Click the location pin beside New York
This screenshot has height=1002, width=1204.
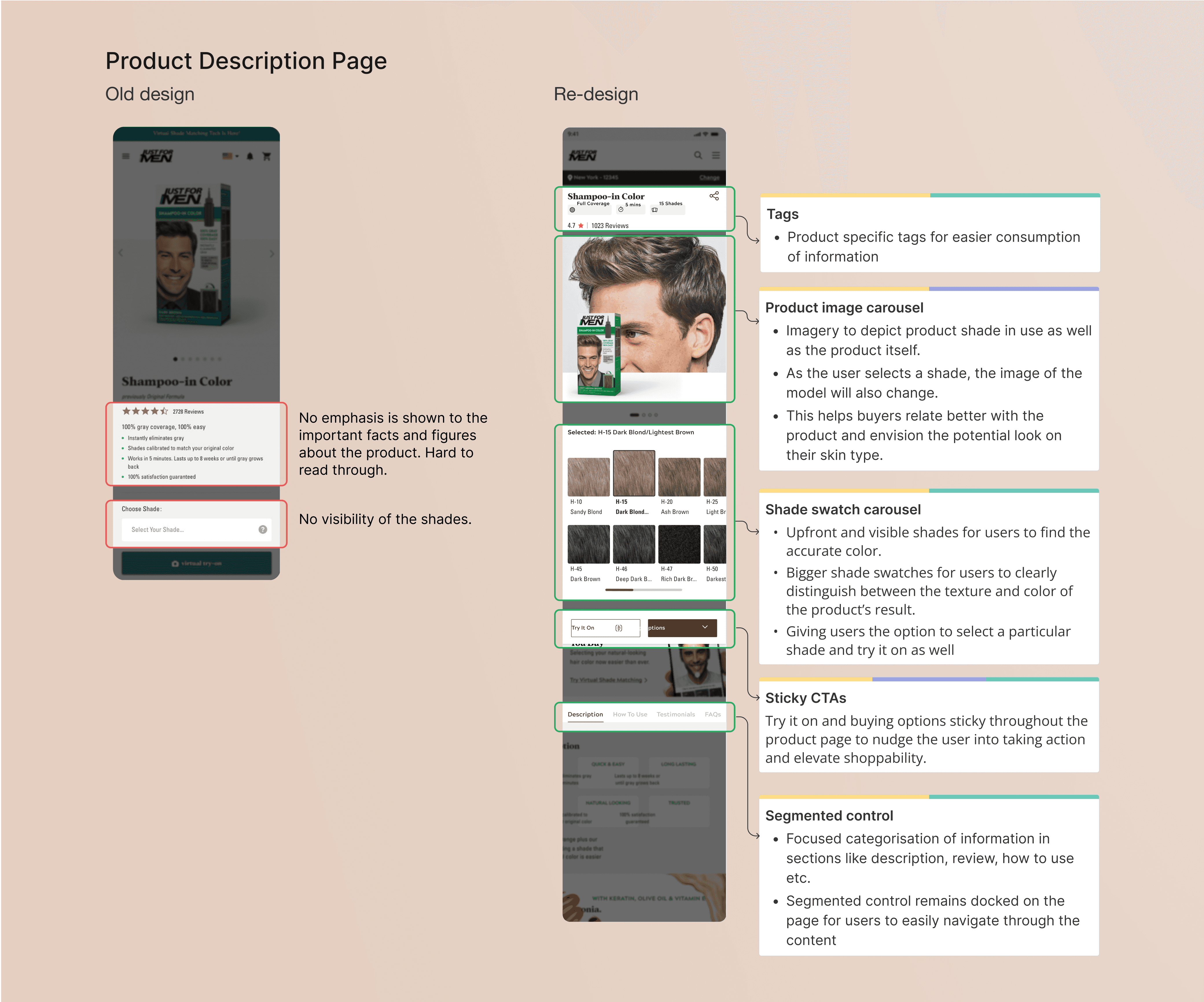pyautogui.click(x=570, y=178)
